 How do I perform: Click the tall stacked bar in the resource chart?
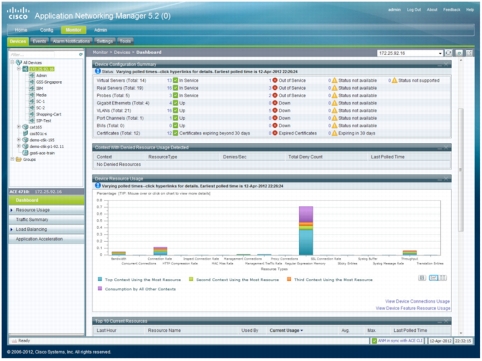click(x=306, y=231)
